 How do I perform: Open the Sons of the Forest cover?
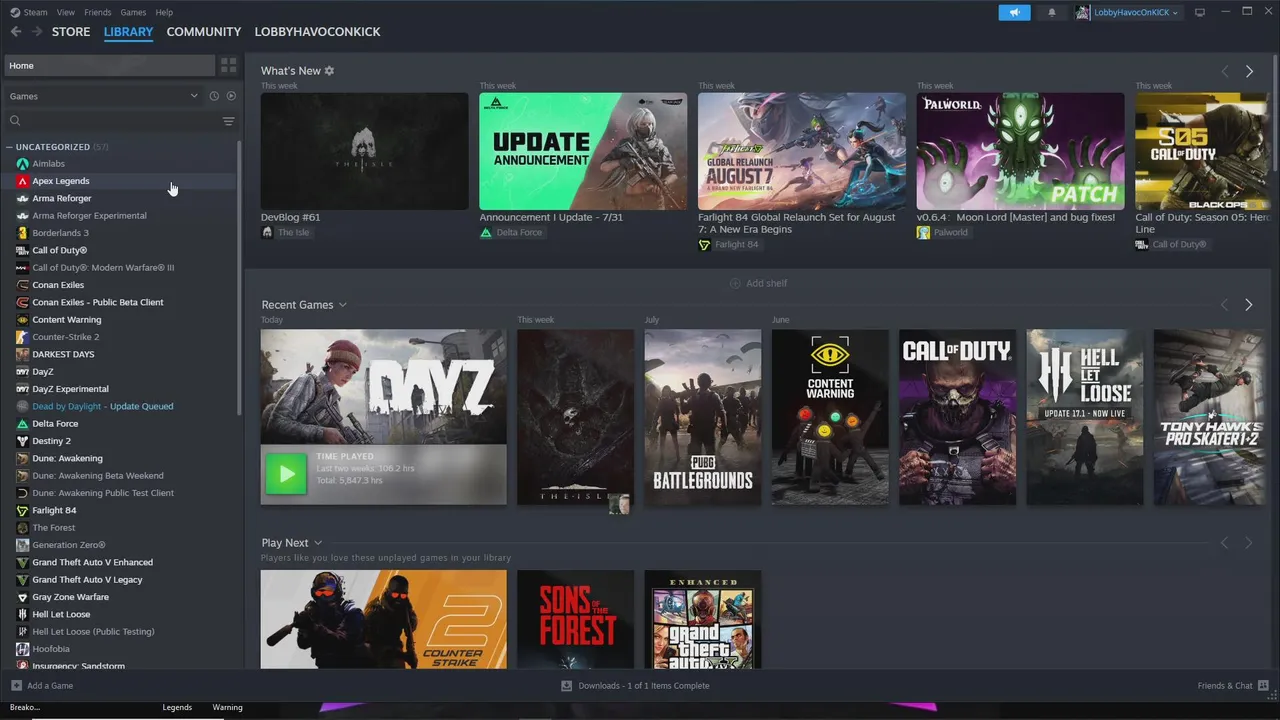[x=575, y=619]
